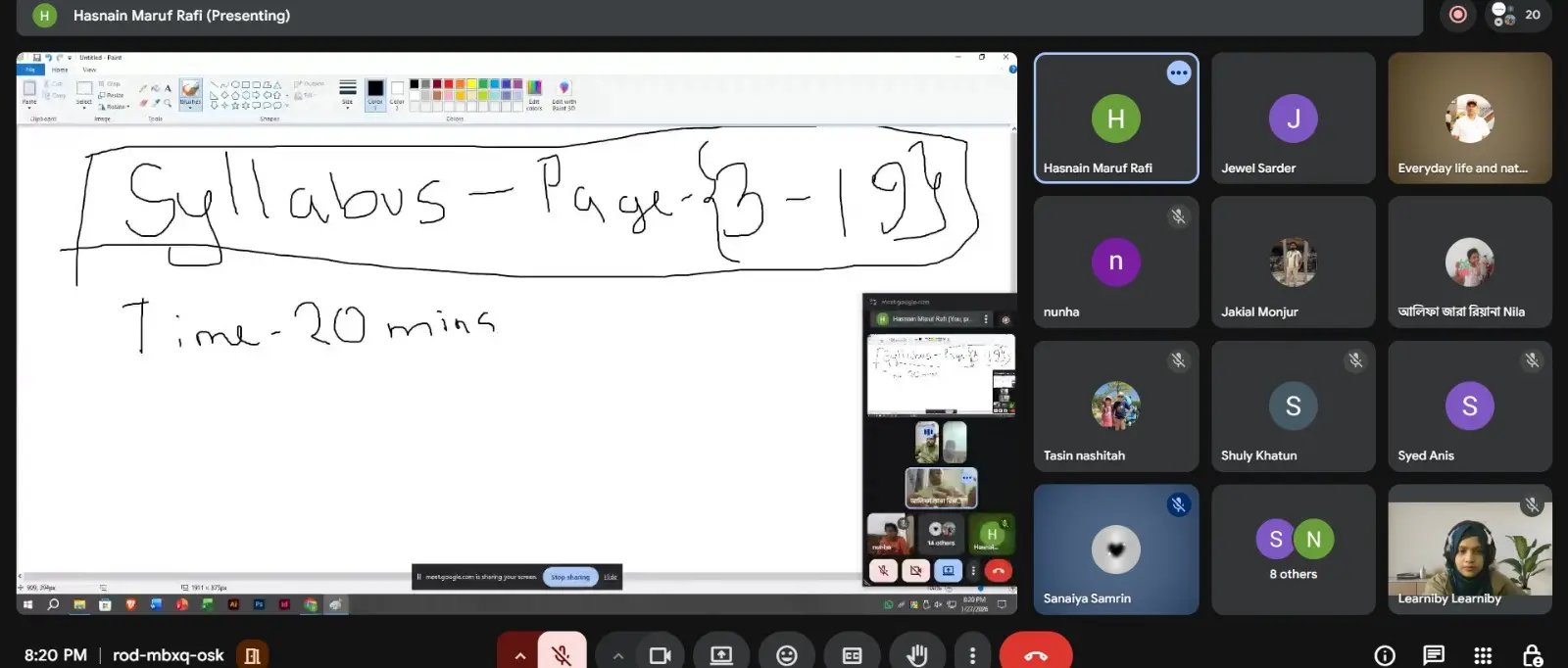Raise your hand in the meeting
This screenshot has width=1568, height=668.
[917, 655]
